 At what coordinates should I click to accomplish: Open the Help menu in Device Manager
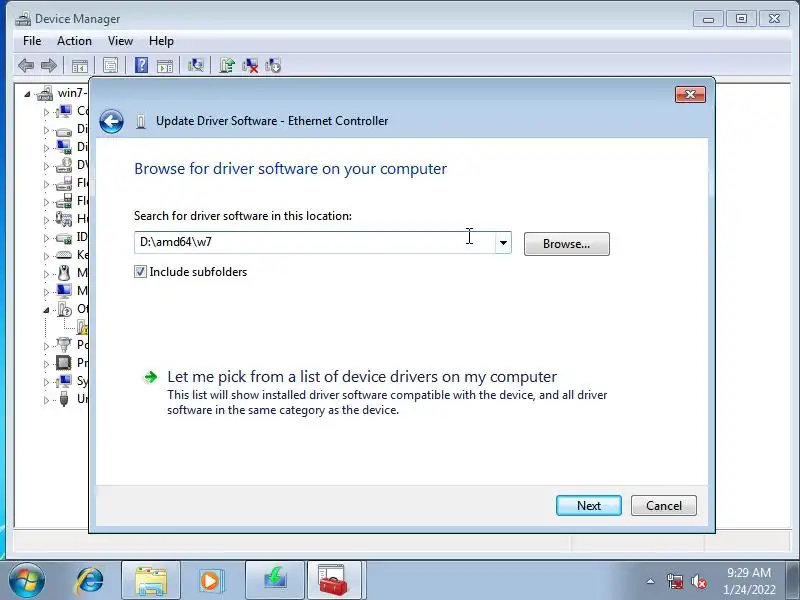click(x=161, y=41)
